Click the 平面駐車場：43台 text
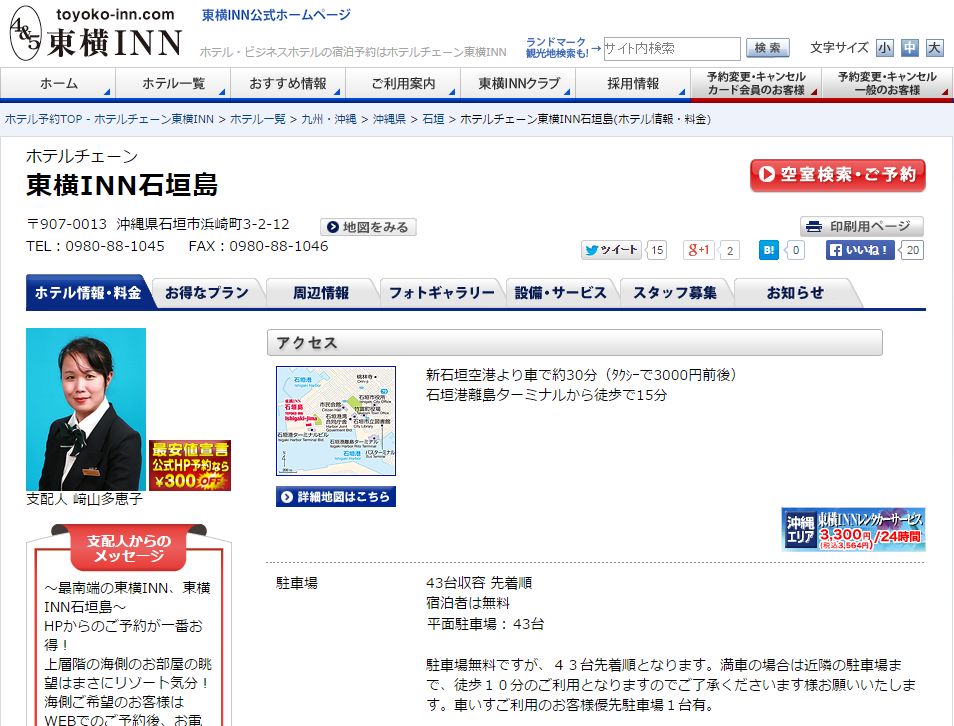 click(486, 624)
